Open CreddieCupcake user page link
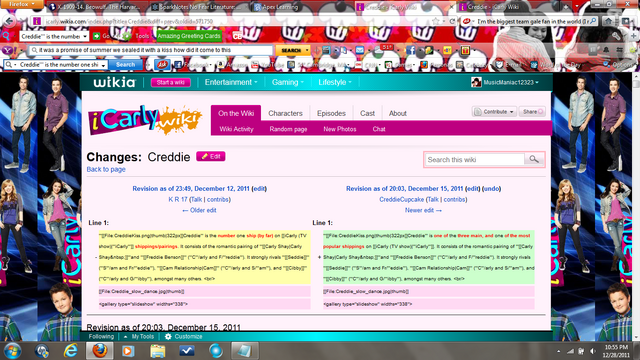This screenshot has height=360, width=640. coord(402,200)
